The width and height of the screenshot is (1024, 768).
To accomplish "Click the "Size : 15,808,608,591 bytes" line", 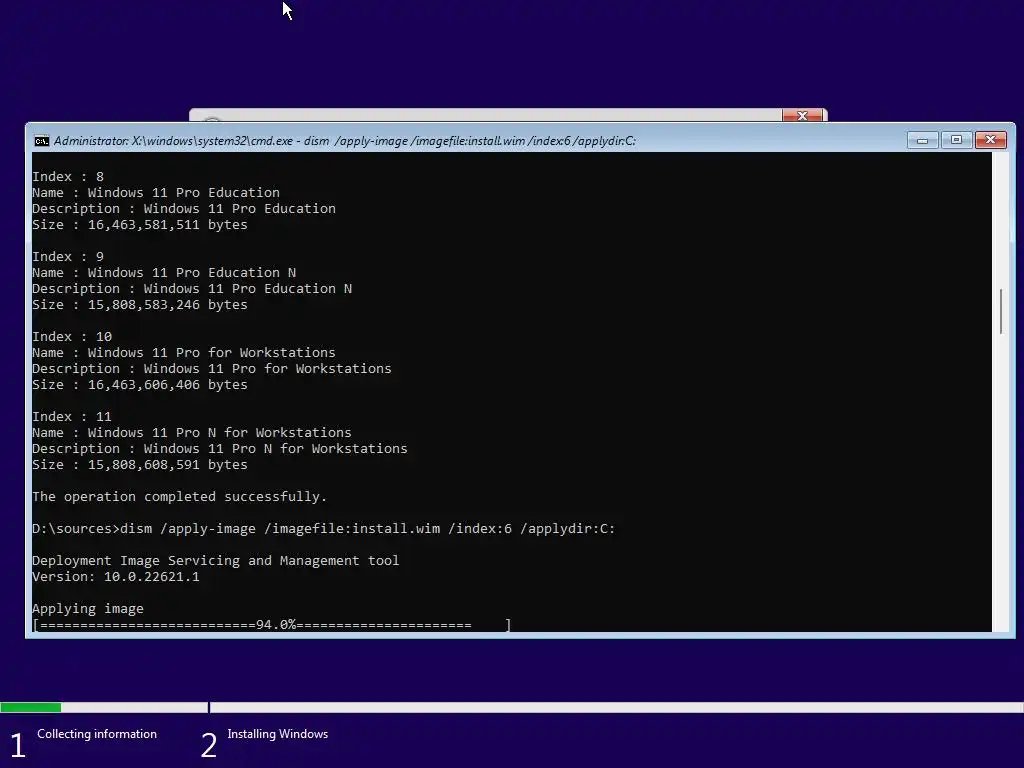I will pyautogui.click(x=140, y=465).
